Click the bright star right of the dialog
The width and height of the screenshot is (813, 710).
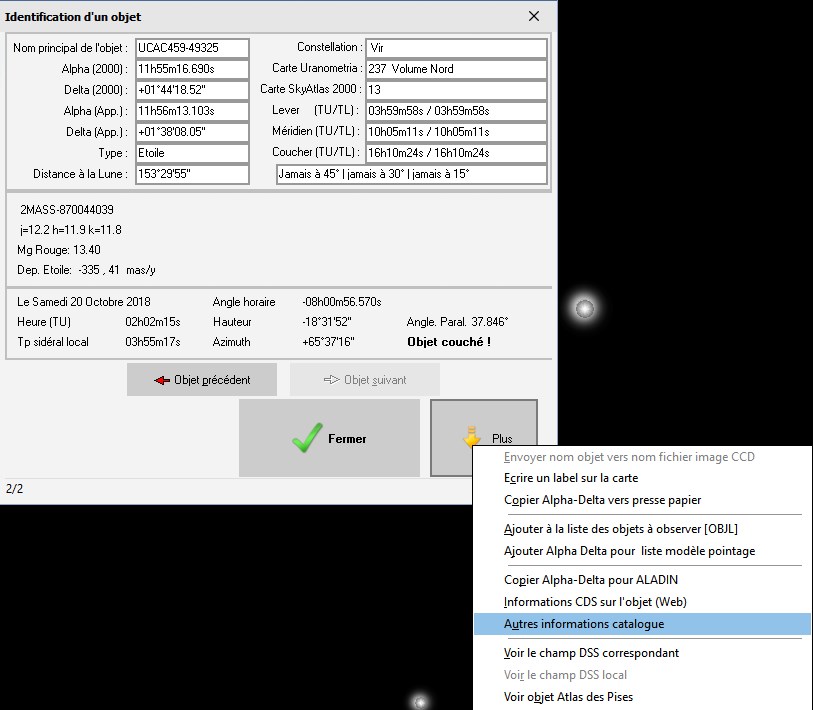point(584,308)
